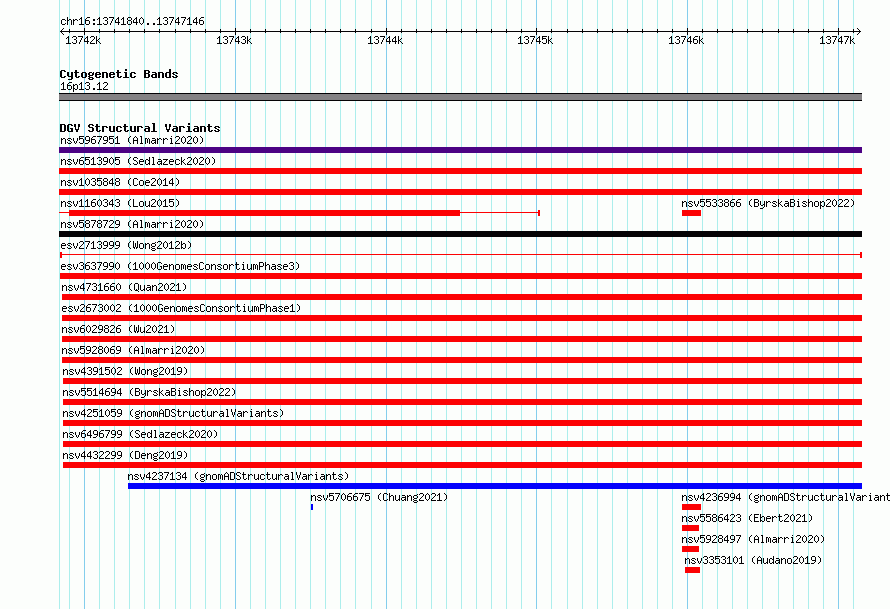Viewport: 890px width, 609px height.
Task: Select the nsv5878729 (Almarri2020) label
Action: (x=132, y=224)
